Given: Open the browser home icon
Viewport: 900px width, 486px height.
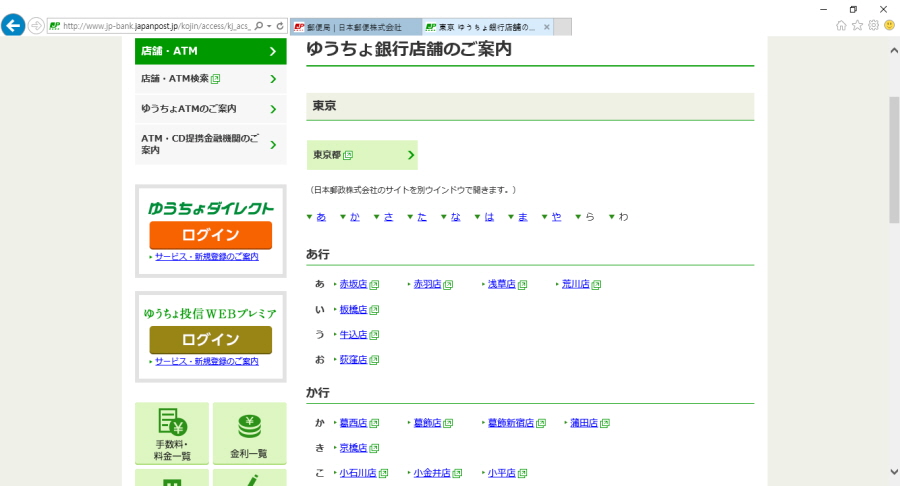Looking at the screenshot, I should tap(841, 25).
